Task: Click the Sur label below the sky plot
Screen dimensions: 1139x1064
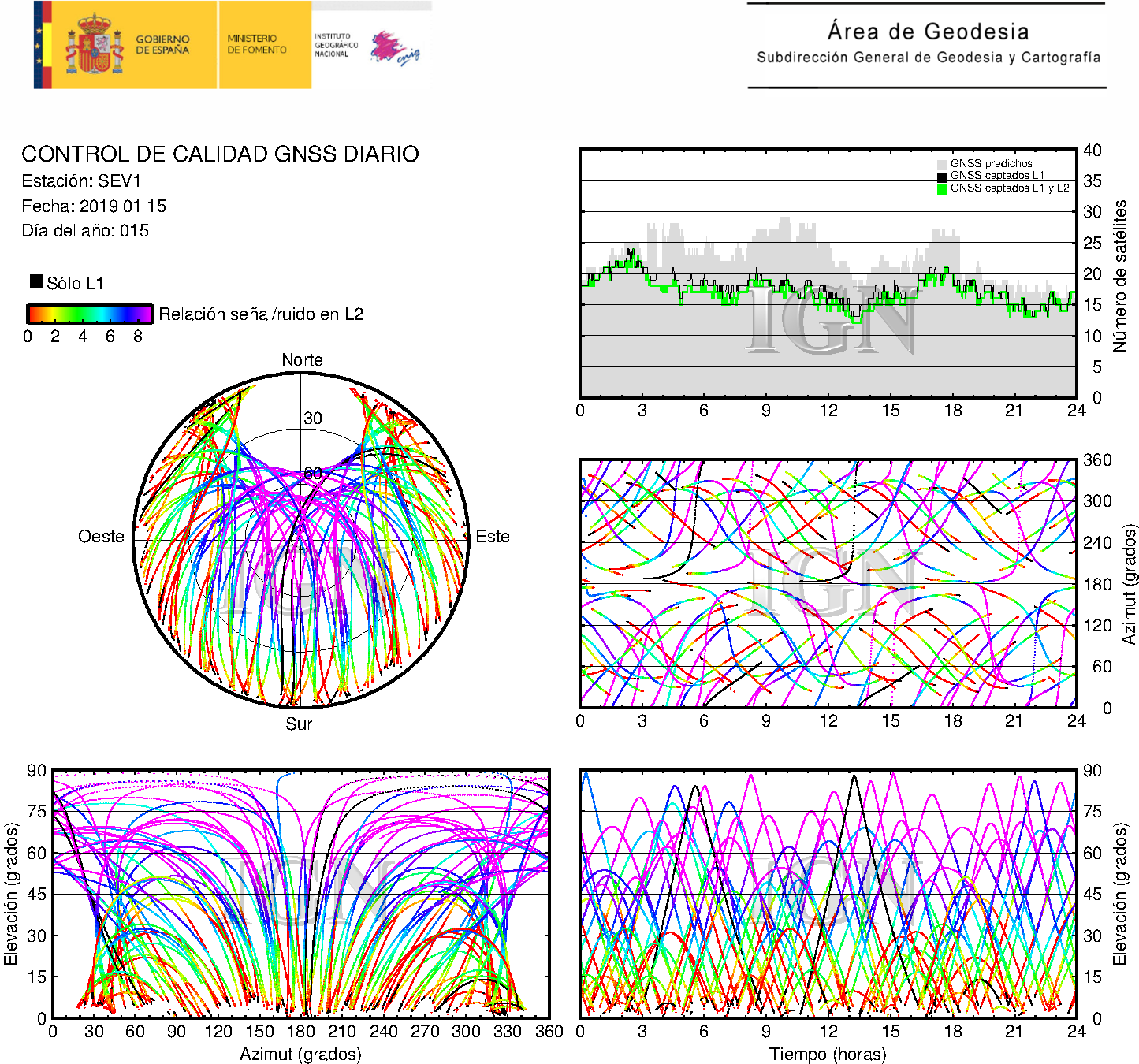Action: pos(299,724)
